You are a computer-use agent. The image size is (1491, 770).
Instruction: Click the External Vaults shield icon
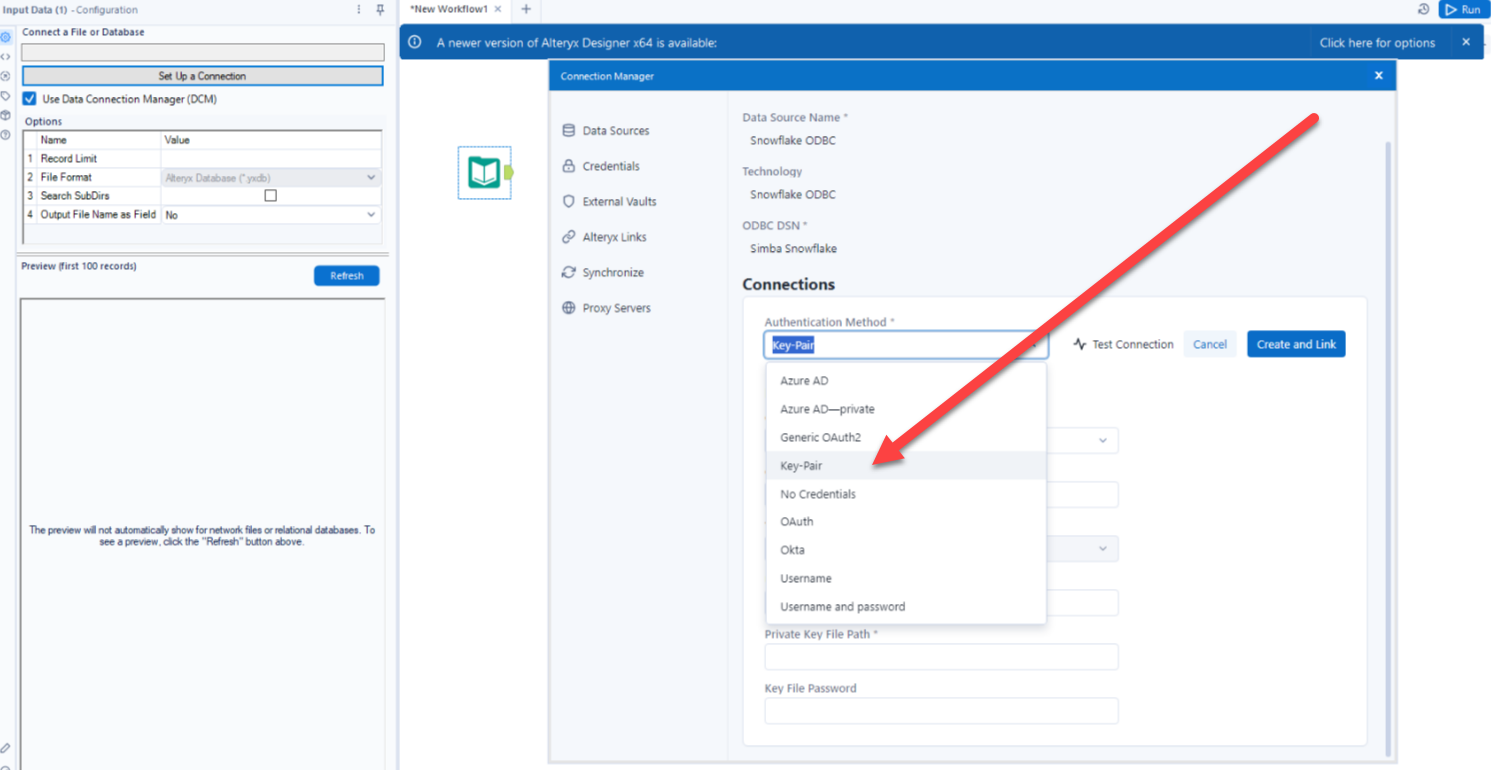tap(569, 201)
